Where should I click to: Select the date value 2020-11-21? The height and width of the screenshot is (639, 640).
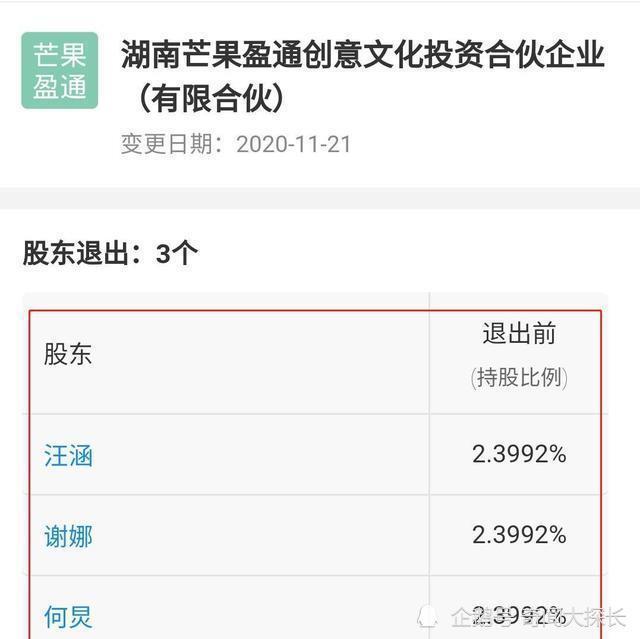click(293, 144)
